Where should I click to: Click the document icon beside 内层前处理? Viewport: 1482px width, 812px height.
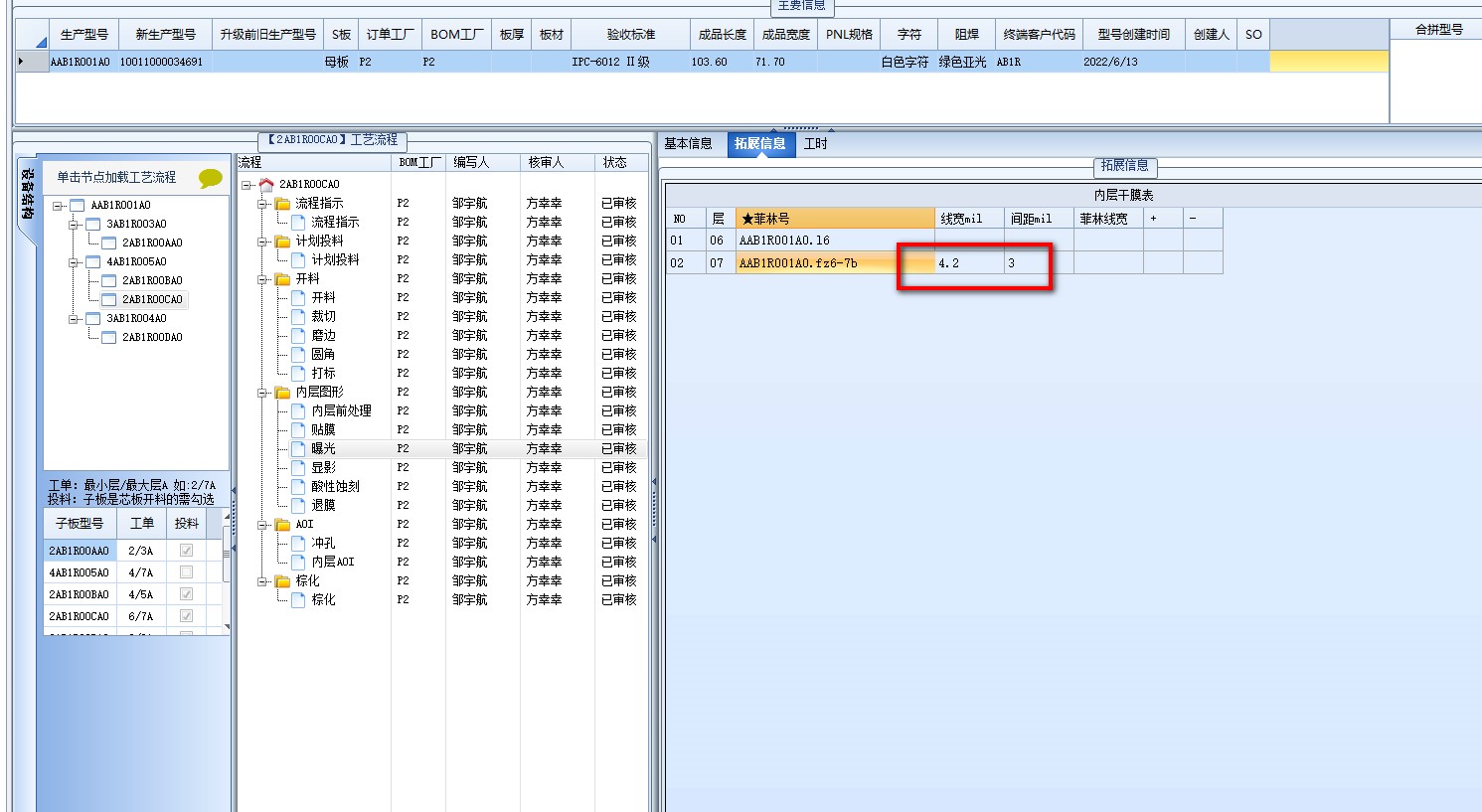click(x=298, y=410)
